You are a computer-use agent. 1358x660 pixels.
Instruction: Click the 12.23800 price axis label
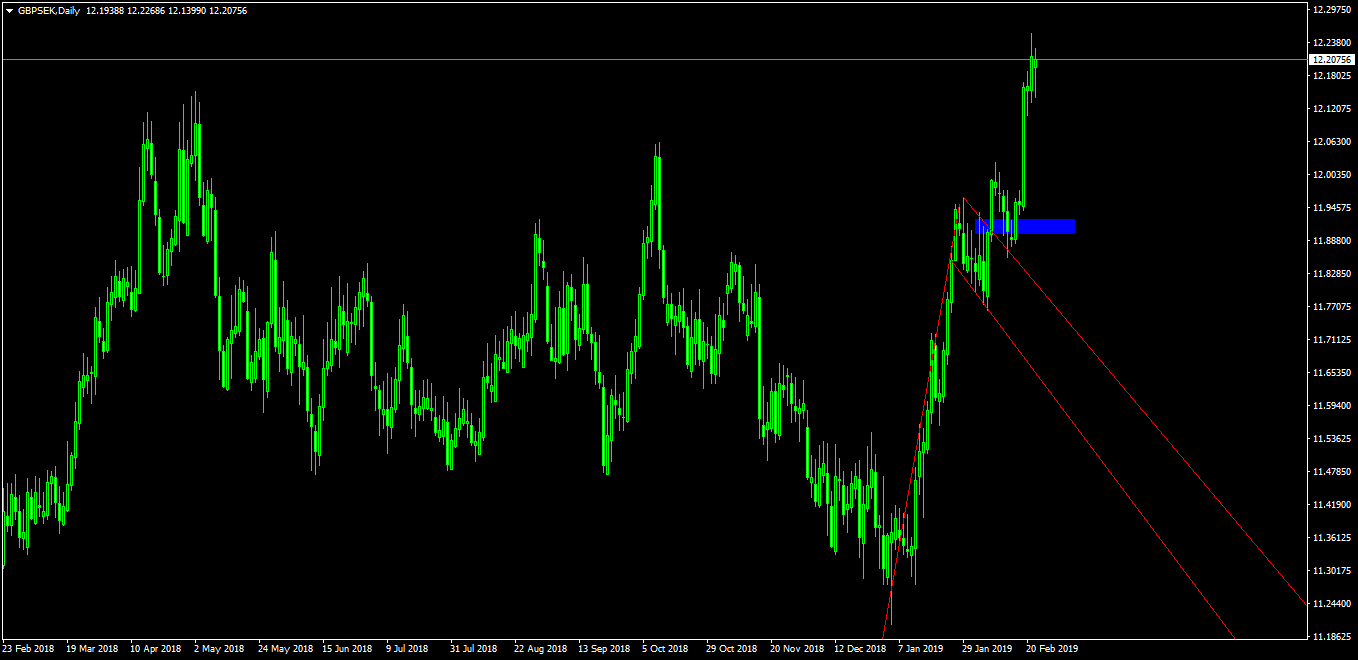(1331, 42)
